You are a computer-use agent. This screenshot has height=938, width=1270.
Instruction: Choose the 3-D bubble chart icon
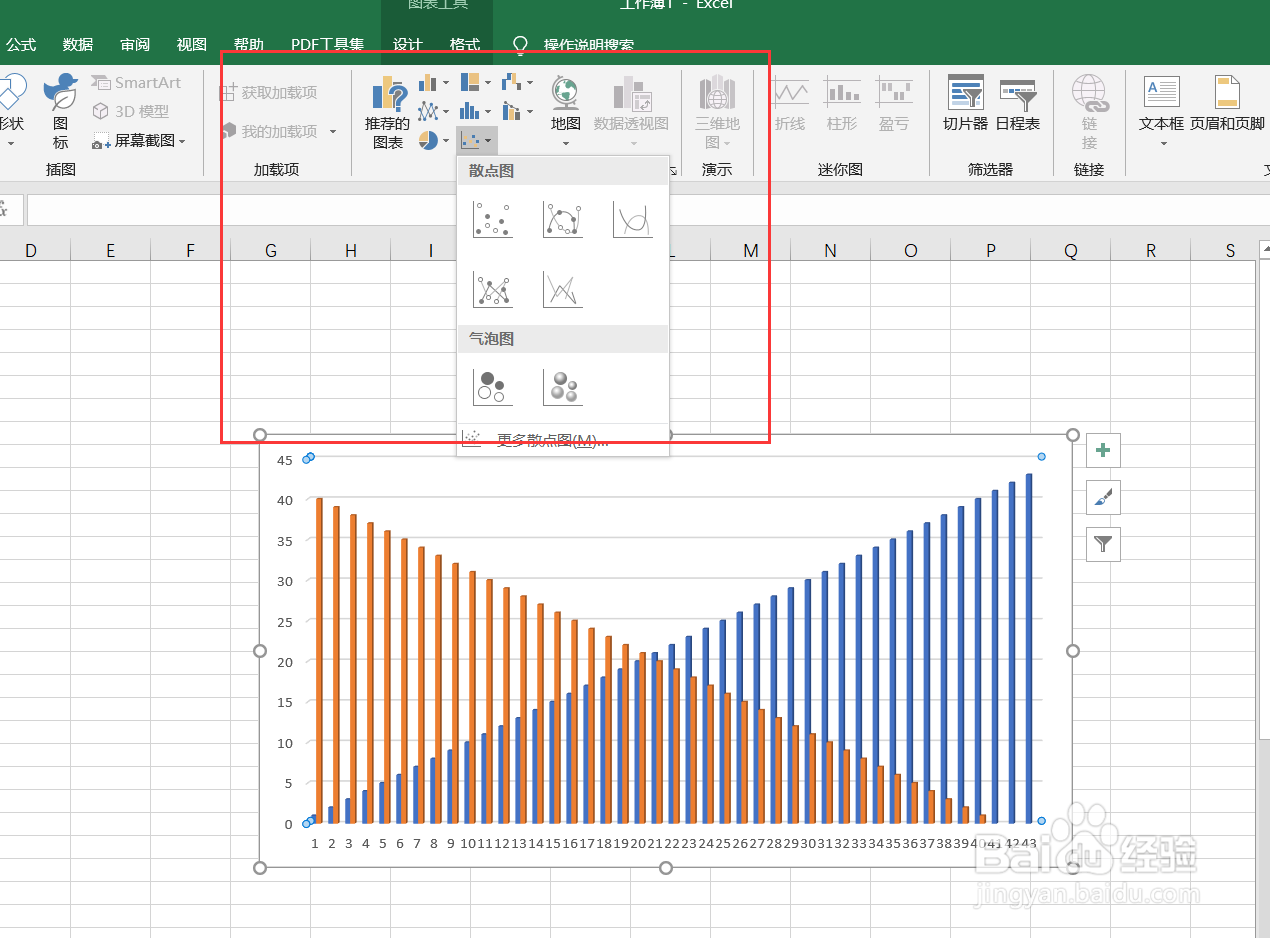(562, 387)
